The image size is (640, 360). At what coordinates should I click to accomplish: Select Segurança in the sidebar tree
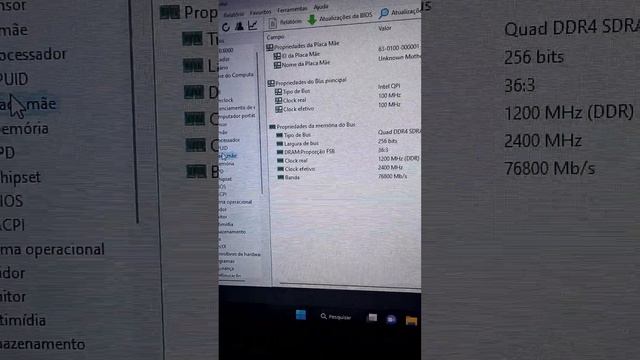227,269
